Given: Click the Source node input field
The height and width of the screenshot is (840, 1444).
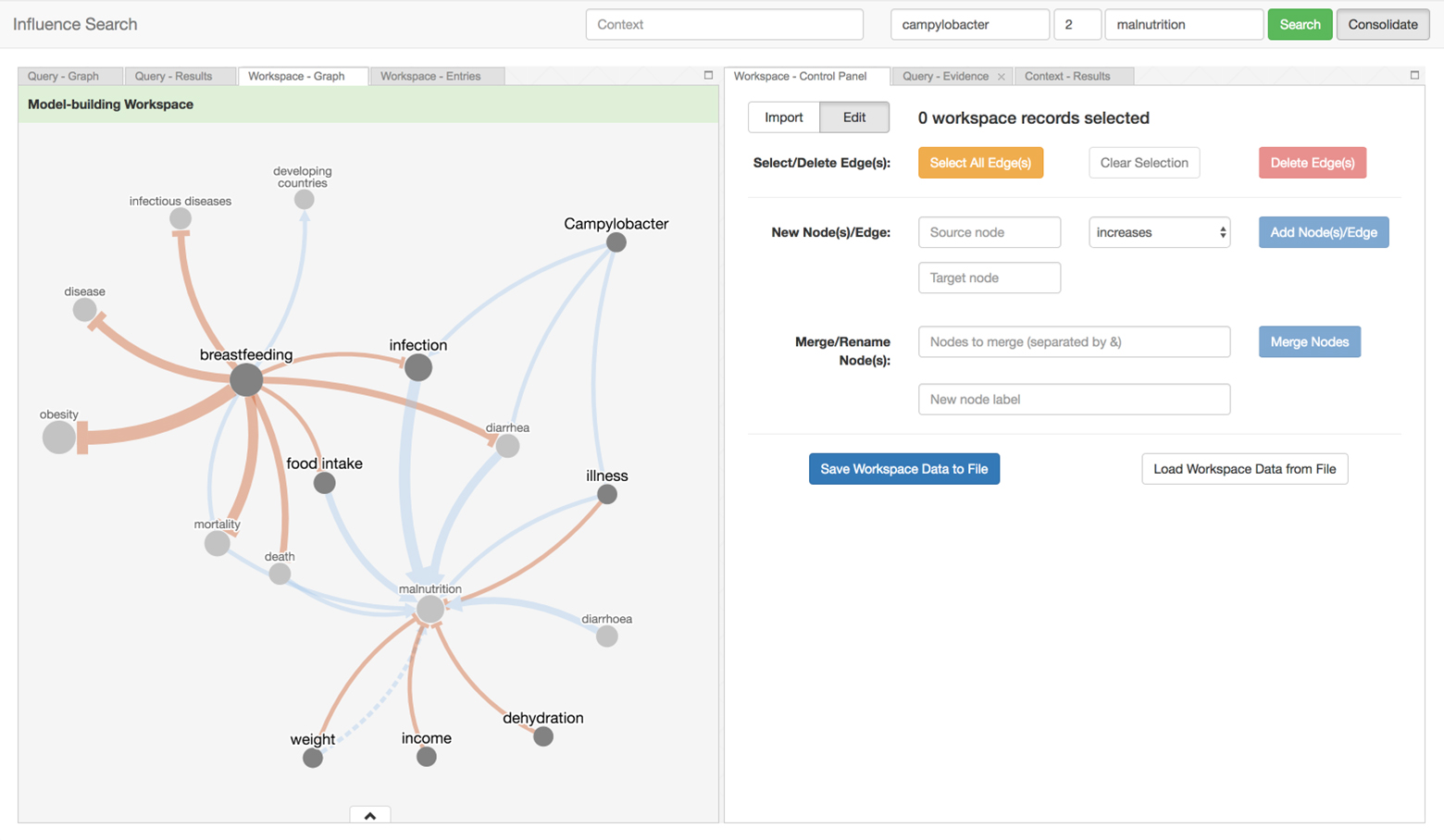Looking at the screenshot, I should pos(989,232).
